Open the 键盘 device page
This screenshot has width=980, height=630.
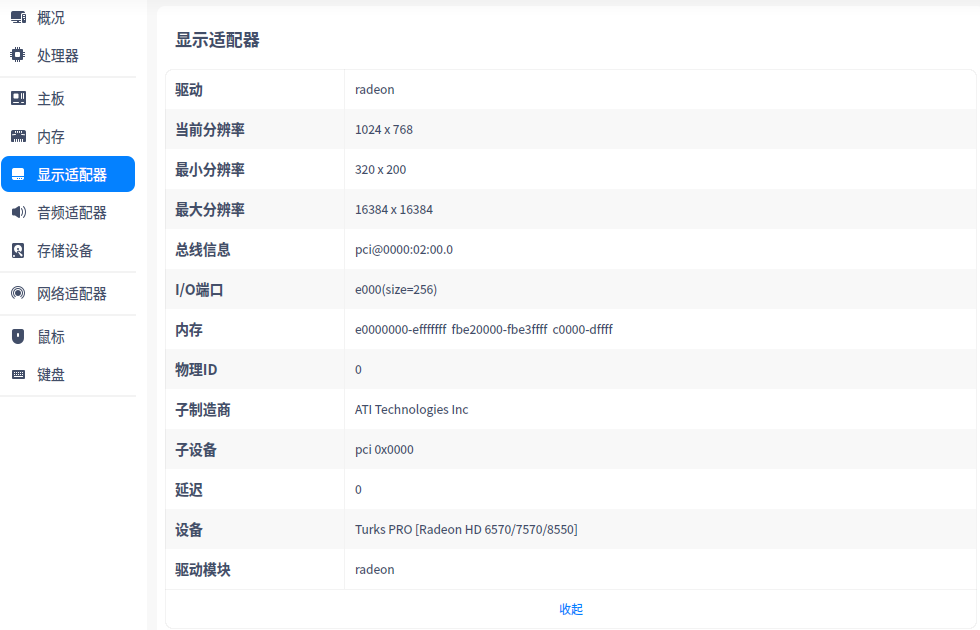pyautogui.click(x=68, y=374)
